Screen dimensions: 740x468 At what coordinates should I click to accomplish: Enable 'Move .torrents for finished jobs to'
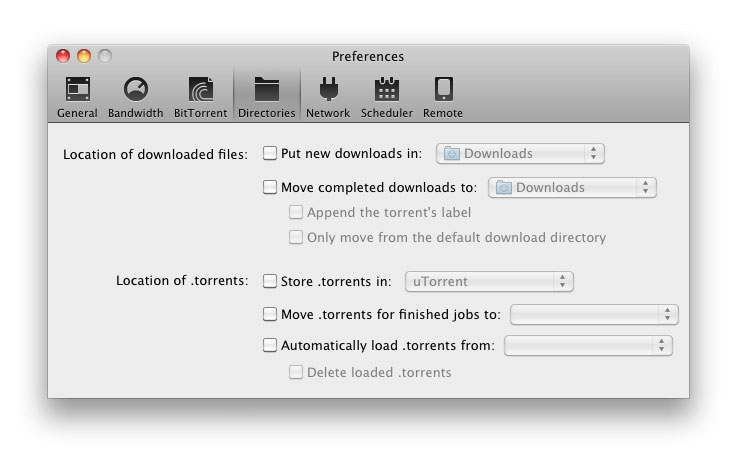coord(270,314)
